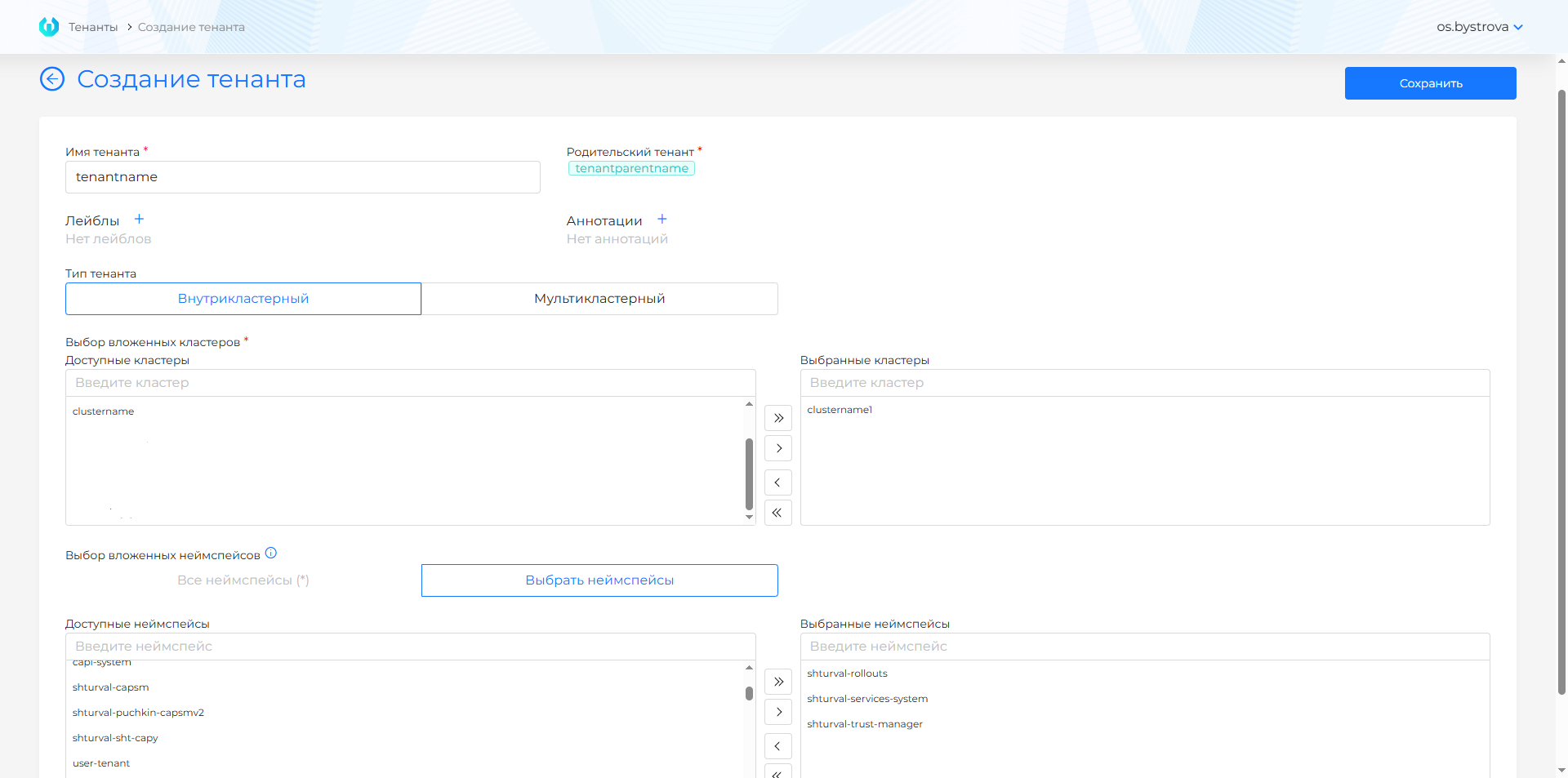Click the Имя тенанта input field

(x=302, y=177)
